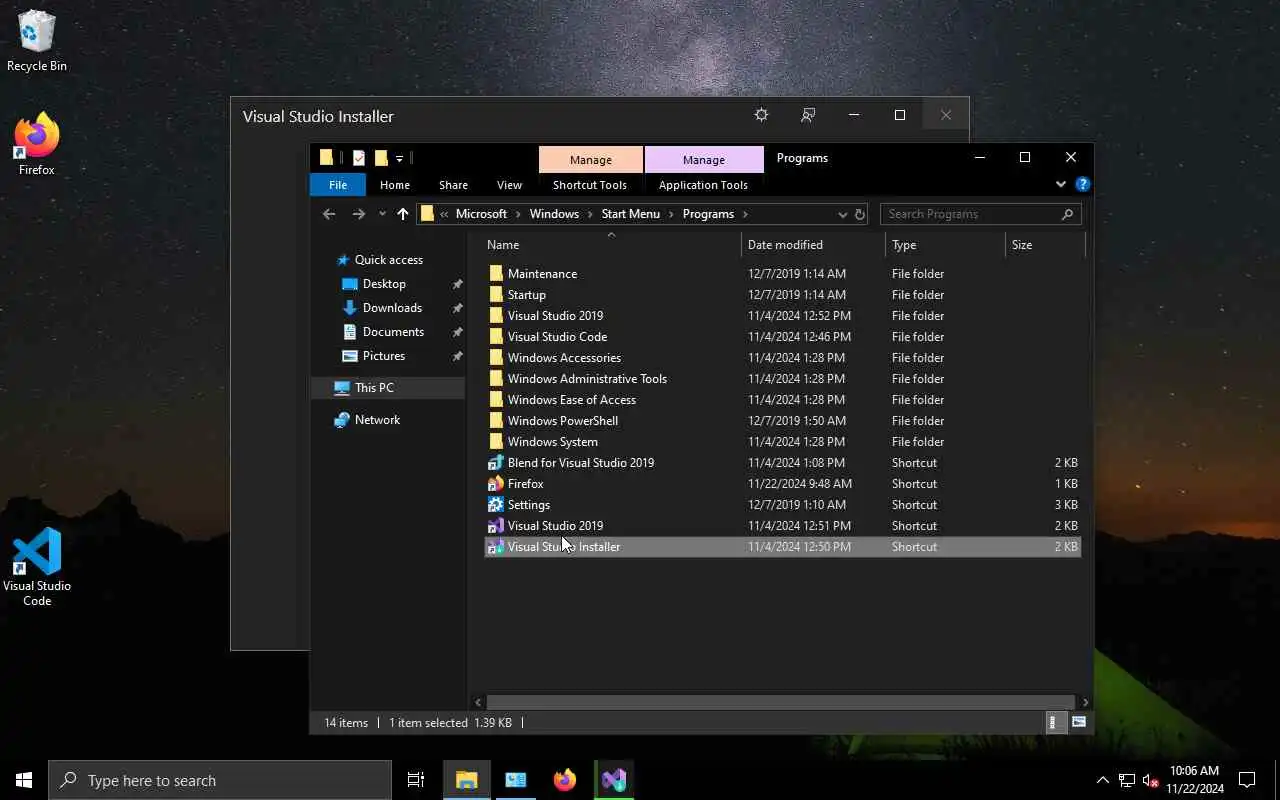Click the search magnifier icon in Explorer

(x=1067, y=214)
